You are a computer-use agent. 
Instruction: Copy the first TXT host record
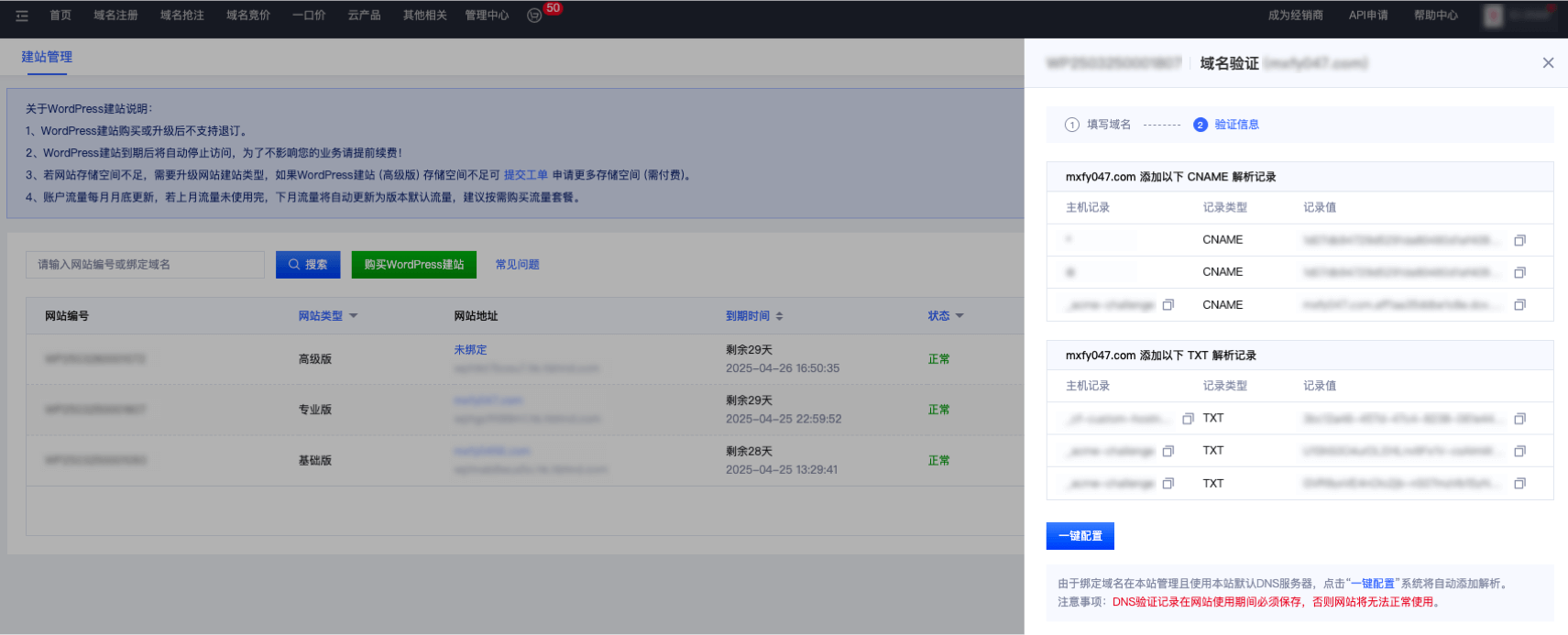tap(1188, 419)
